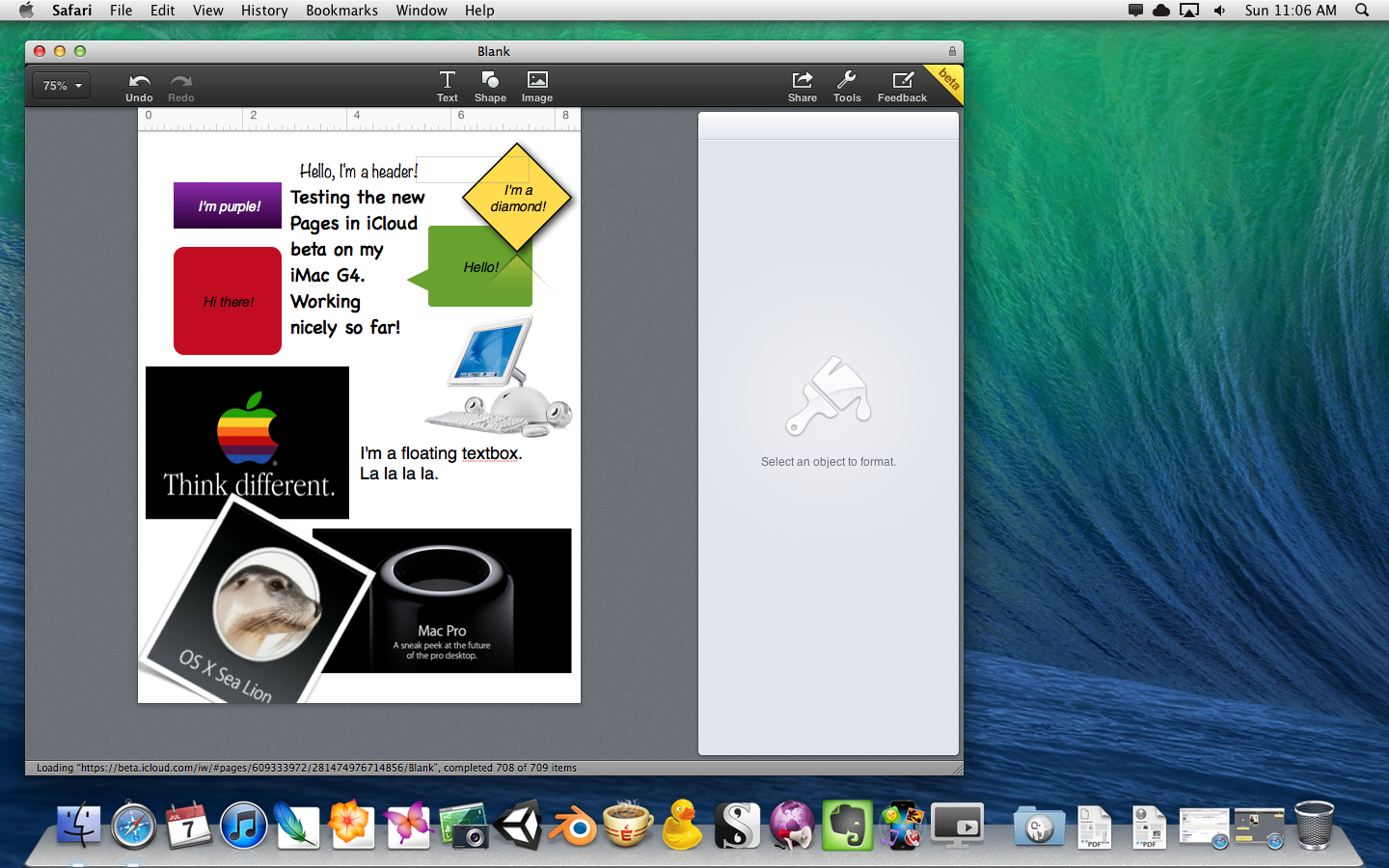Screen dimensions: 1389x868
Task: Open the Shape insert tool
Action: (490, 86)
